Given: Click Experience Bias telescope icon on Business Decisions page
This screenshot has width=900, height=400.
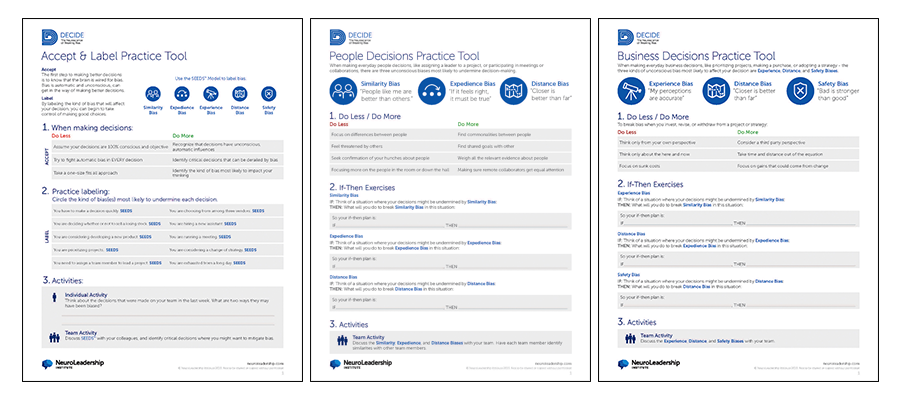Looking at the screenshot, I should pos(631,91).
